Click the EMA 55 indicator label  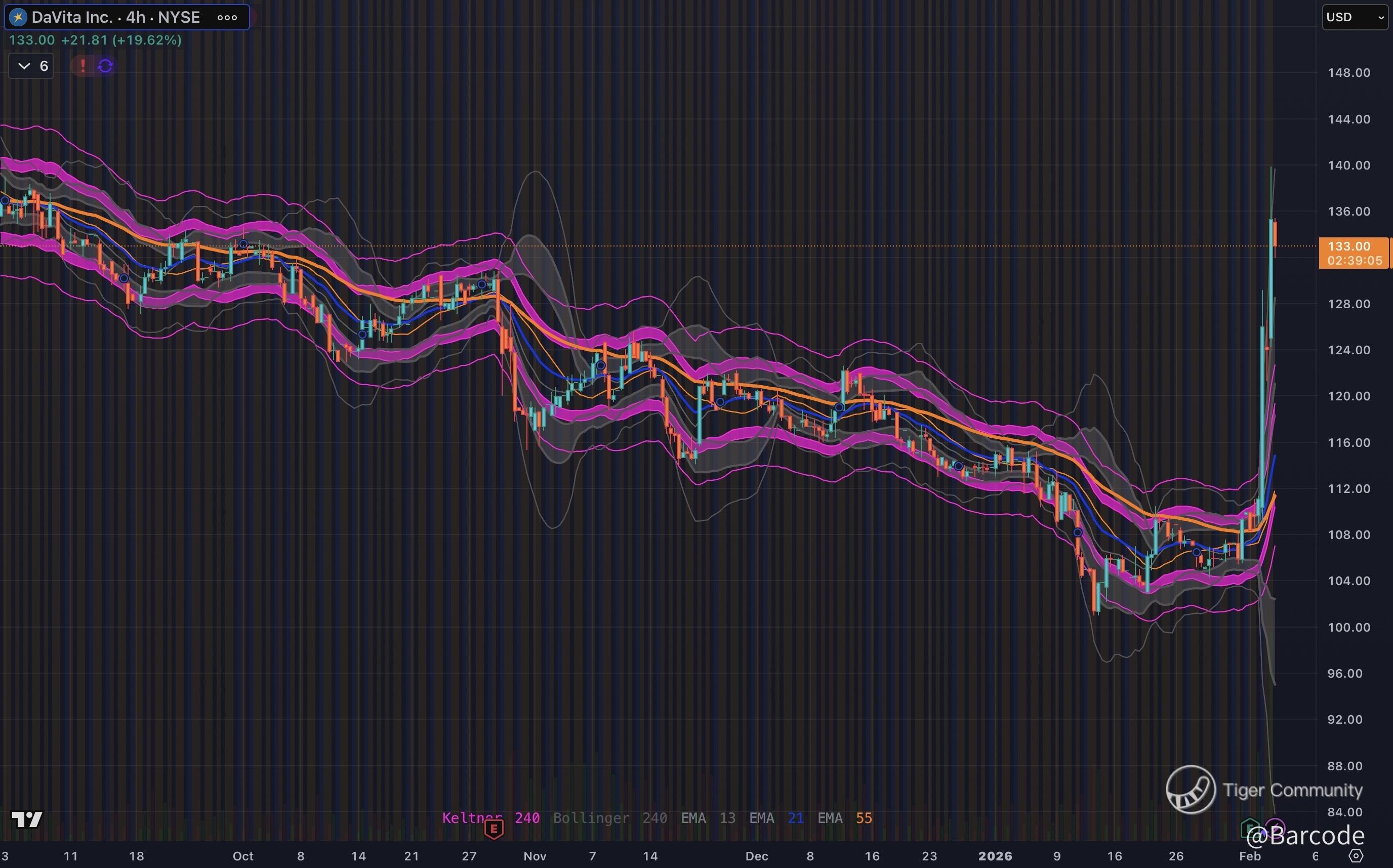(x=844, y=817)
